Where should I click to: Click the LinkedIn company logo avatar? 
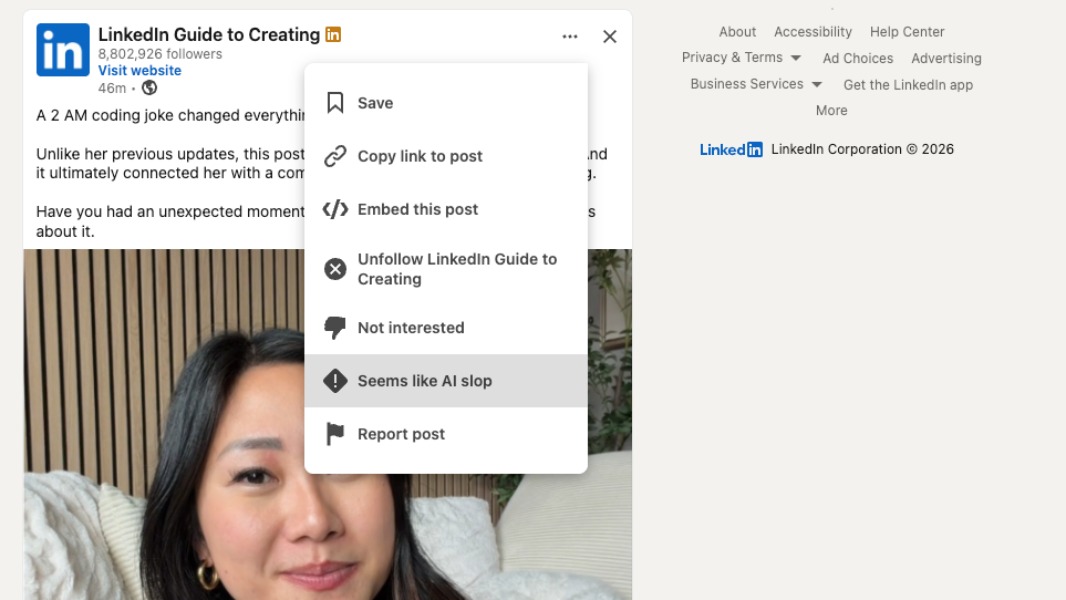tap(63, 50)
